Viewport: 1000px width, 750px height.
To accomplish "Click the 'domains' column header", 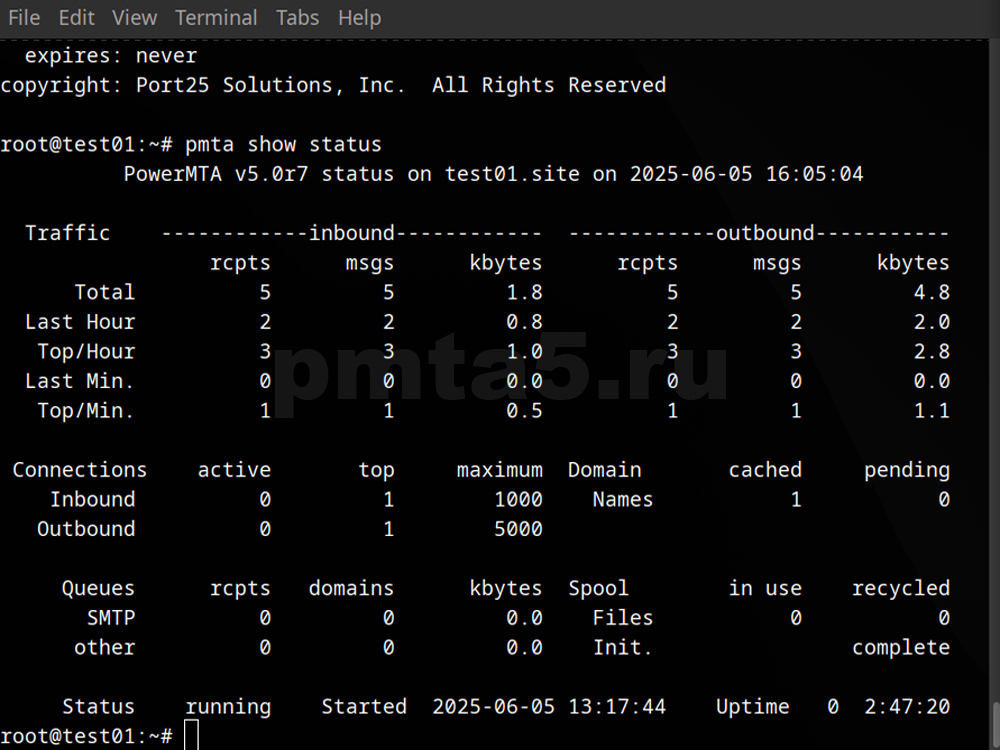I will tap(351, 588).
